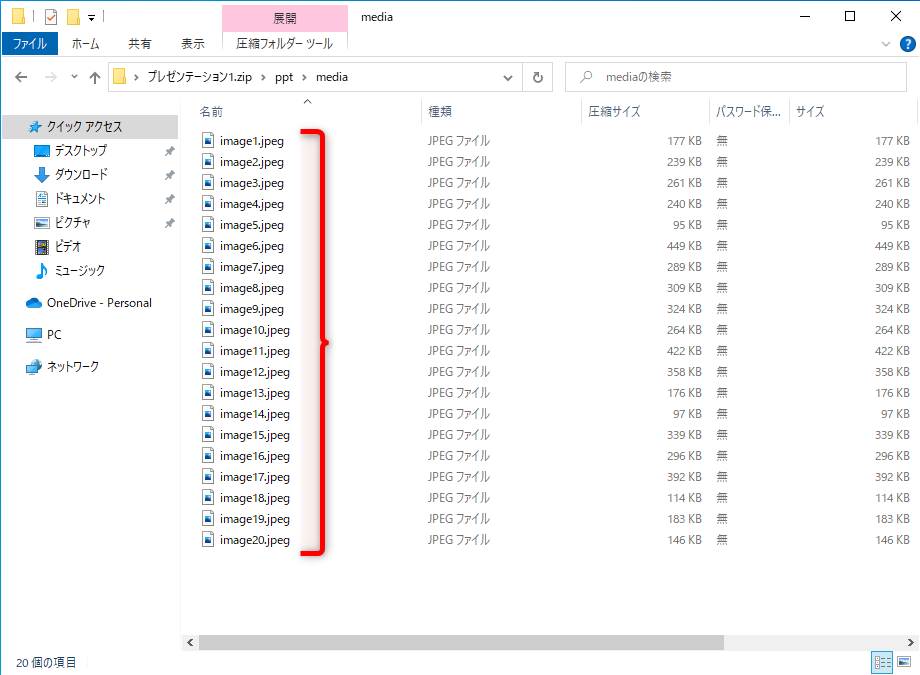
Task: Open the ファイル menu
Action: pos(32,43)
